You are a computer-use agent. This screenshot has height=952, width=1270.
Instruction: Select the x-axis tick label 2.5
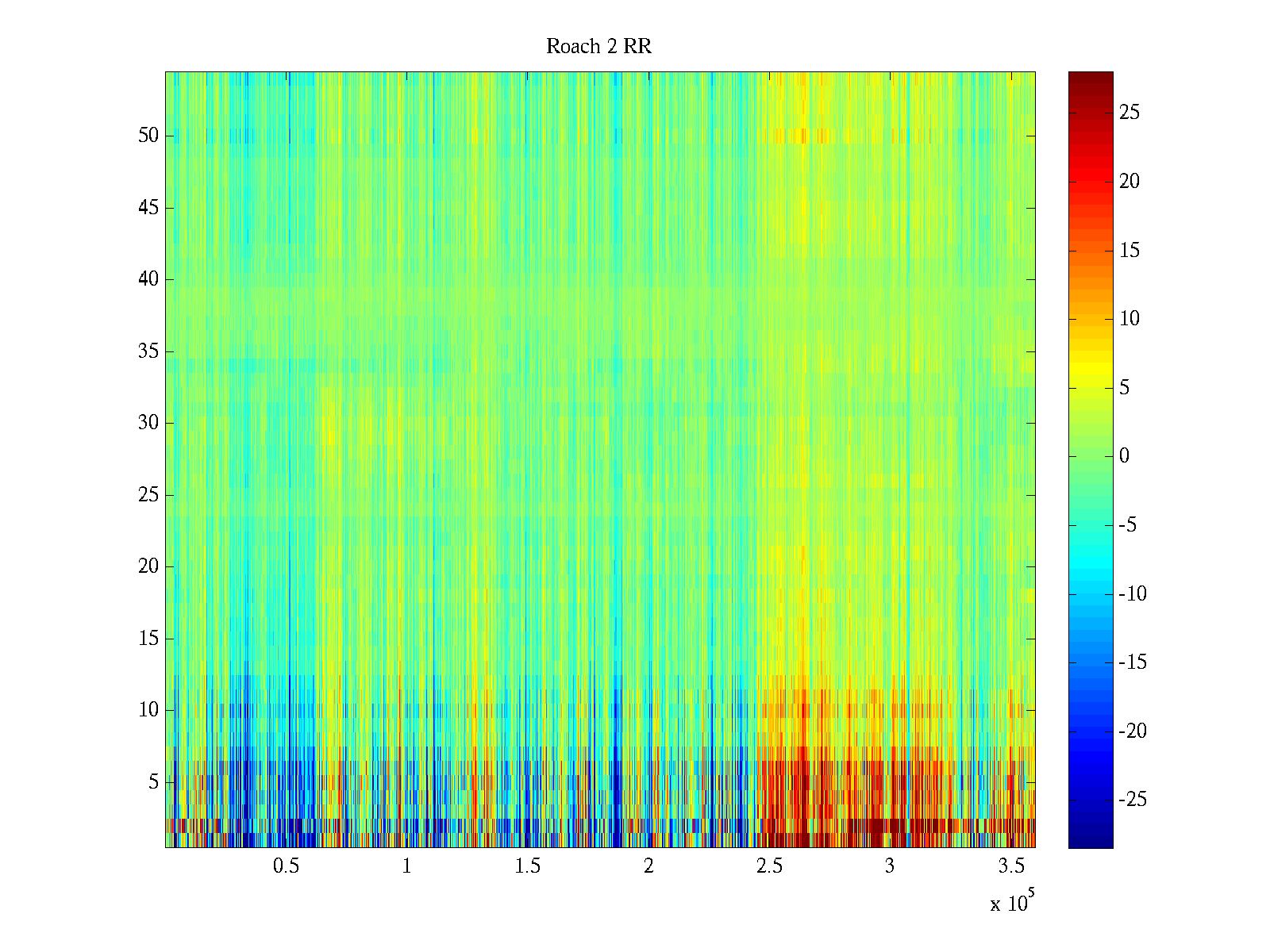[x=769, y=866]
